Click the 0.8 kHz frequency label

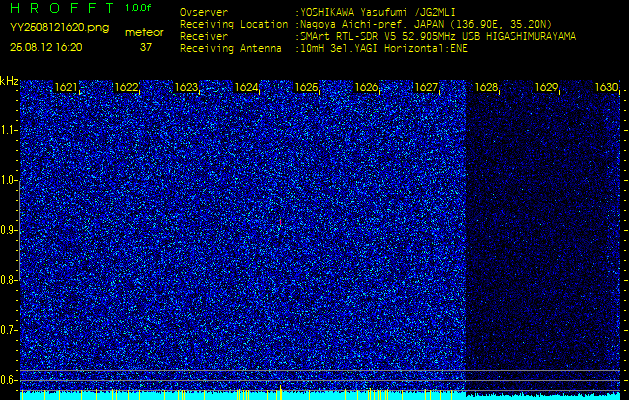pos(8,280)
